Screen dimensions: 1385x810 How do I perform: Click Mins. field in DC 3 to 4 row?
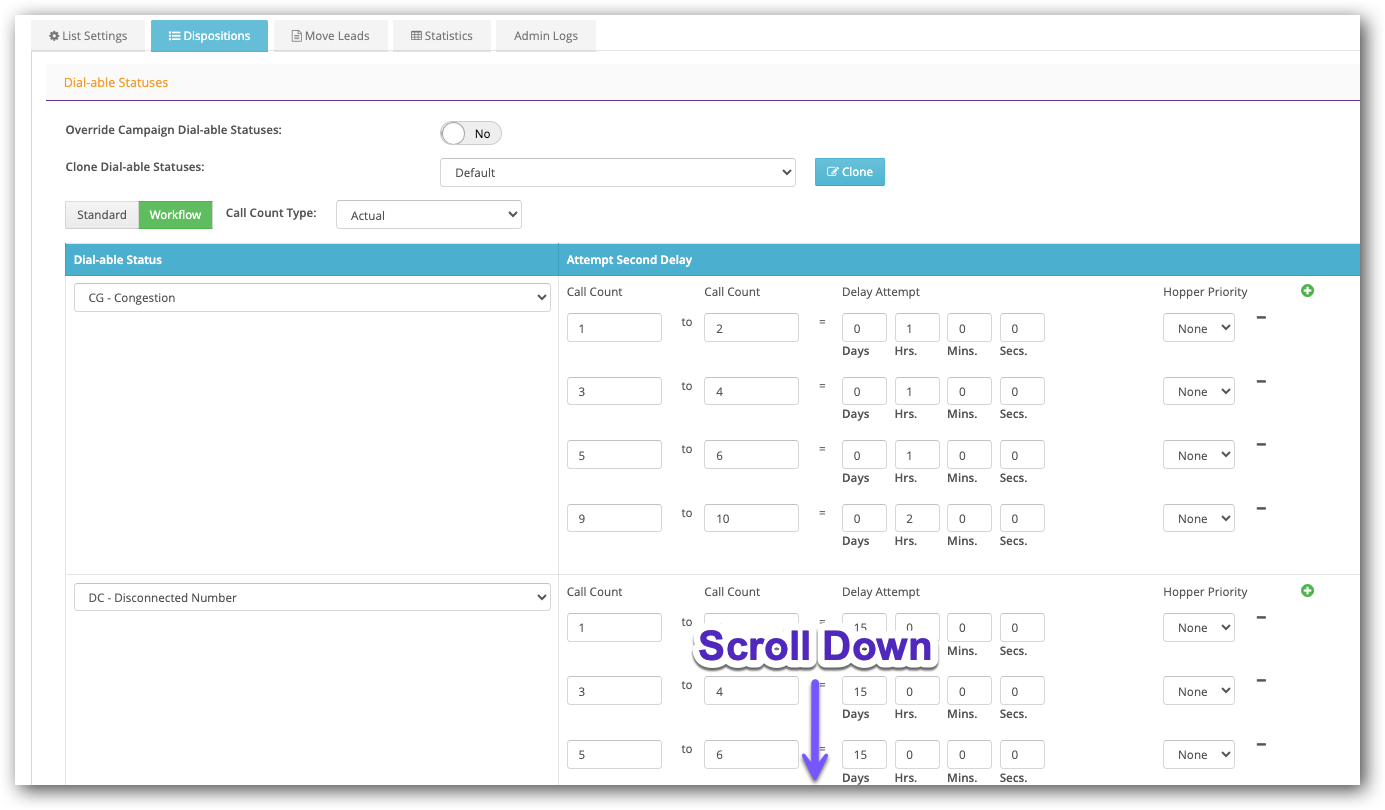[970, 691]
